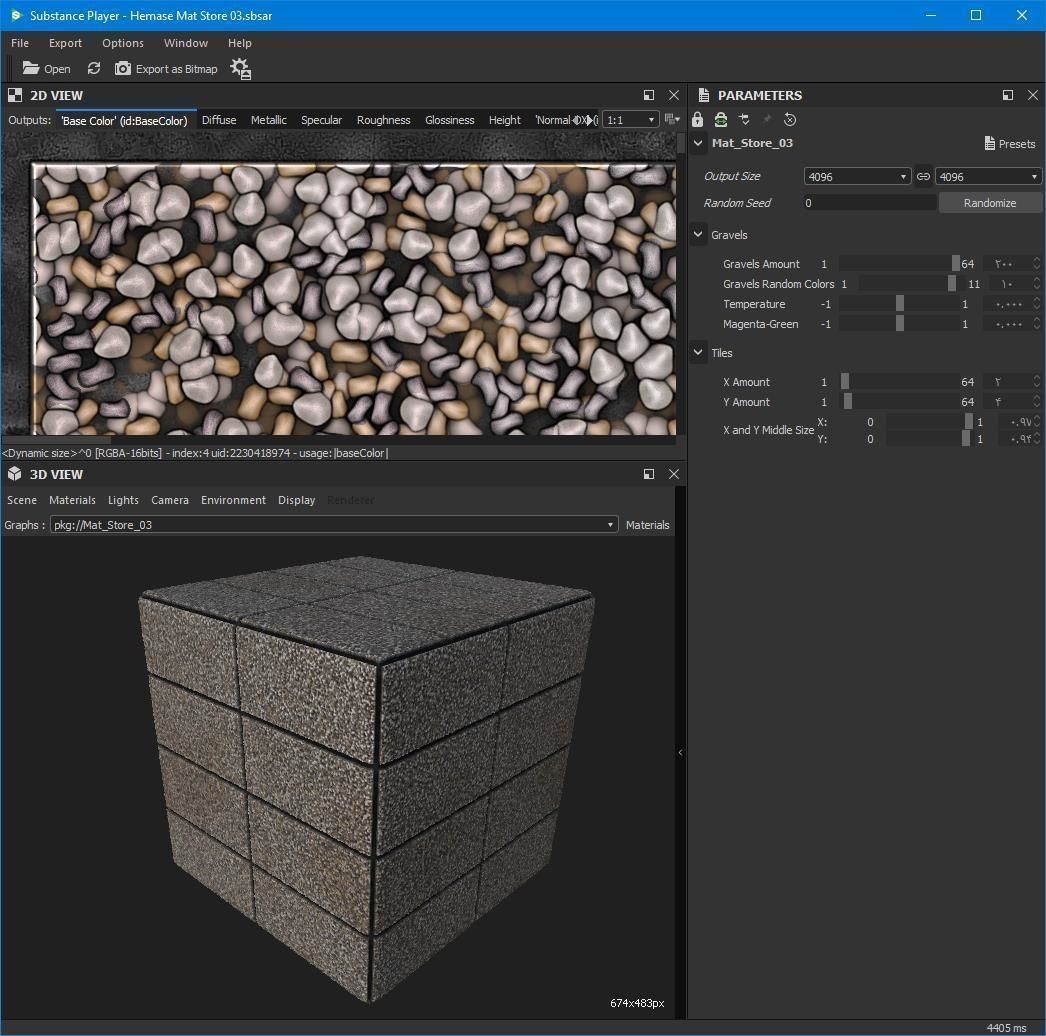Screen dimensions: 1046x1036
Task: Click the Randomize button
Action: 989,203
